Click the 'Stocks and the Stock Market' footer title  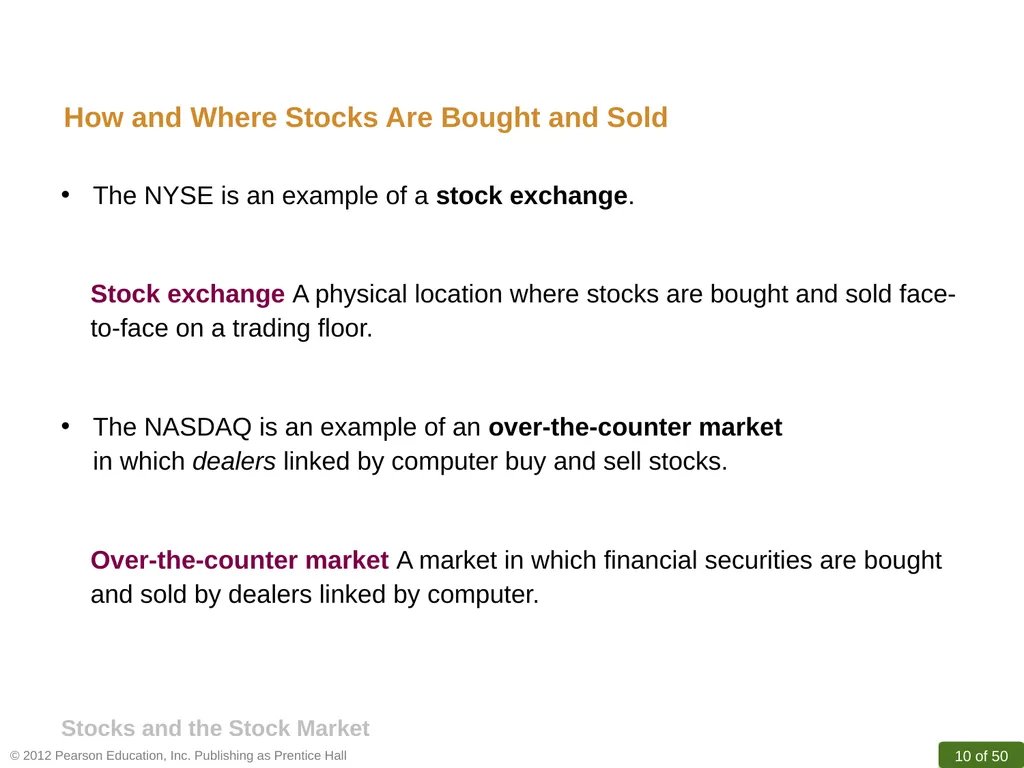click(x=216, y=728)
